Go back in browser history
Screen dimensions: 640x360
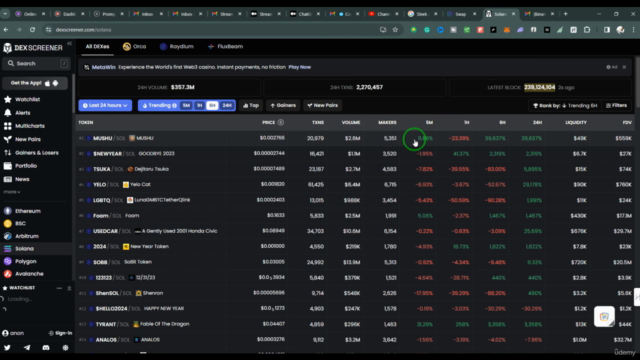pos(6,30)
